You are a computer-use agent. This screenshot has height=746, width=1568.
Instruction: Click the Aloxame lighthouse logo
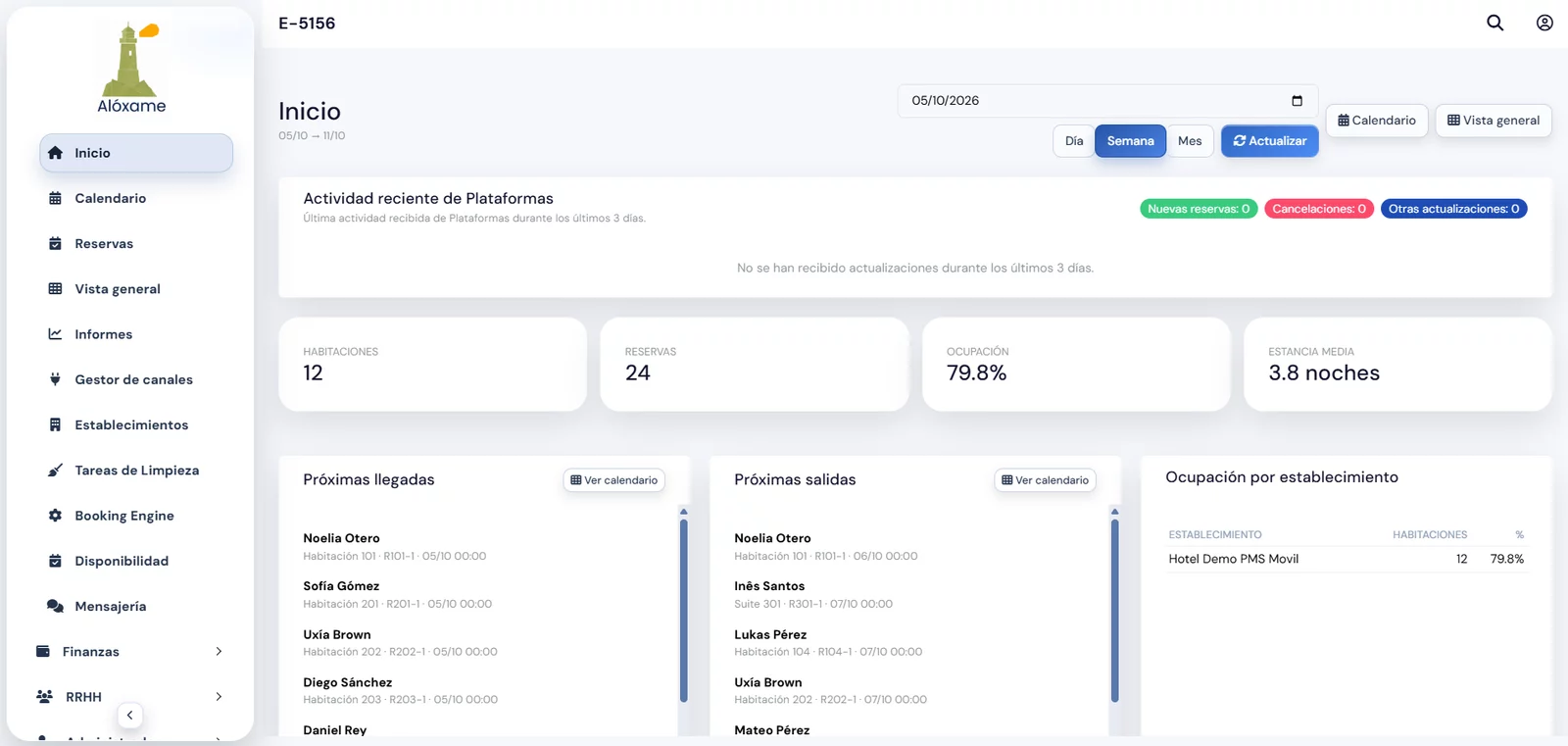pyautogui.click(x=131, y=67)
